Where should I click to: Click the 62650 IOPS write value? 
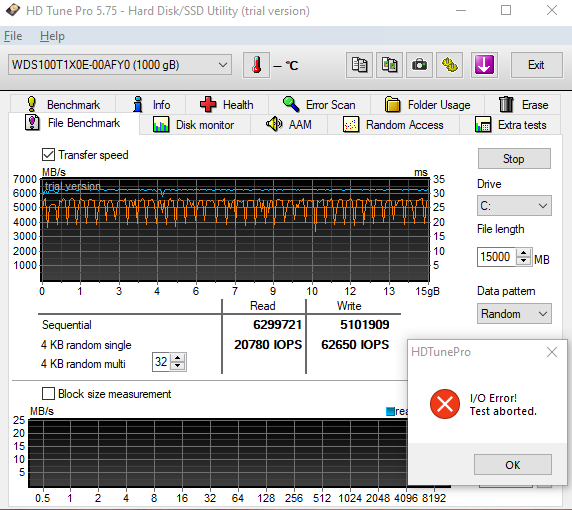(355, 345)
